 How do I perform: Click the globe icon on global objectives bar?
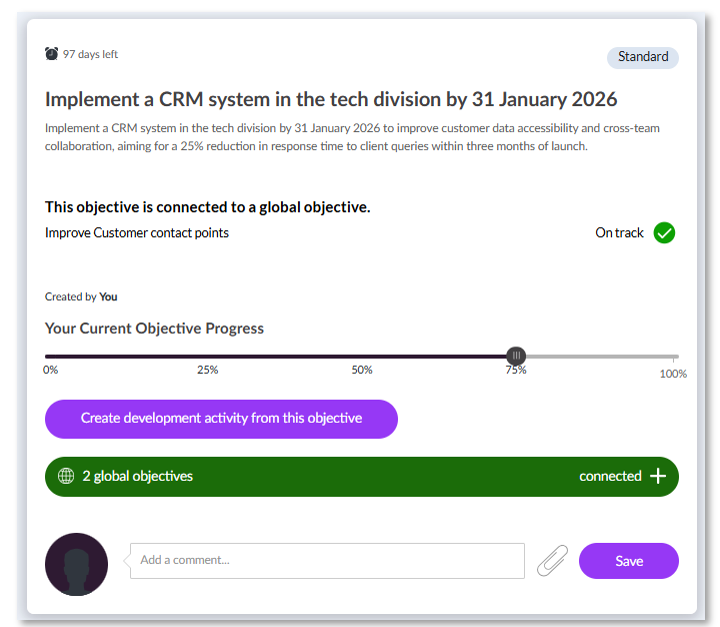pos(67,476)
